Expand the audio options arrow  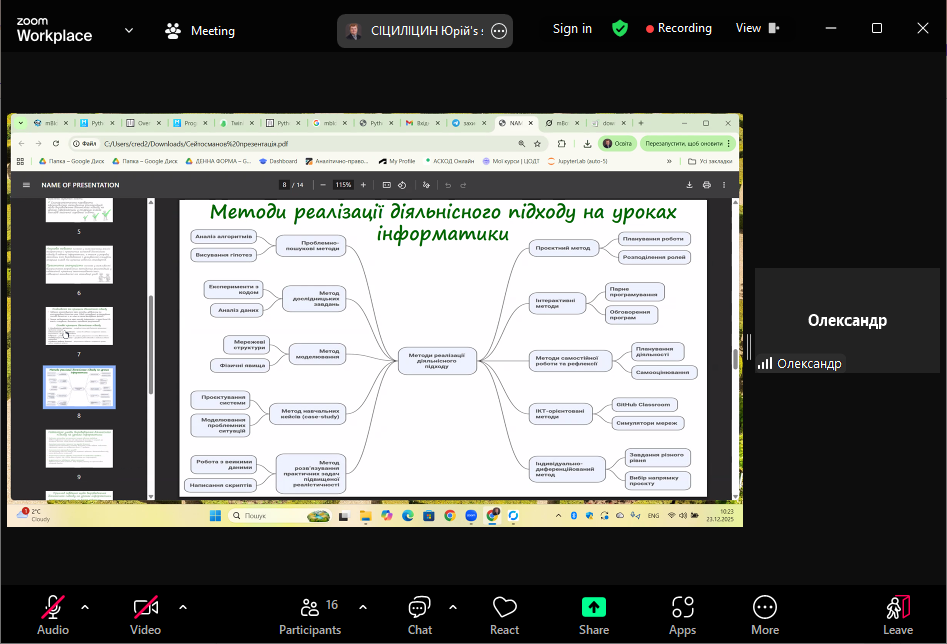coord(85,606)
